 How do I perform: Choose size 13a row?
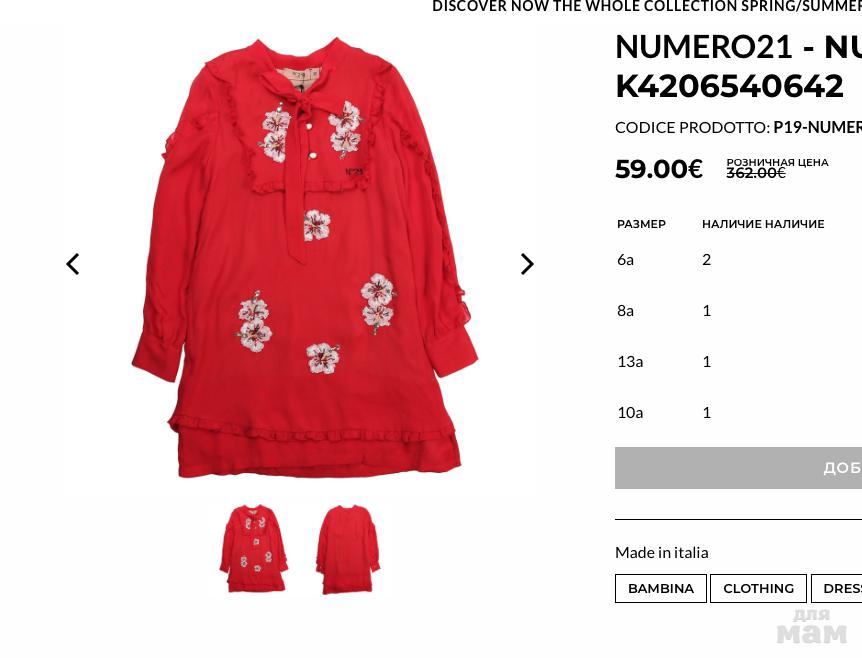tap(738, 362)
